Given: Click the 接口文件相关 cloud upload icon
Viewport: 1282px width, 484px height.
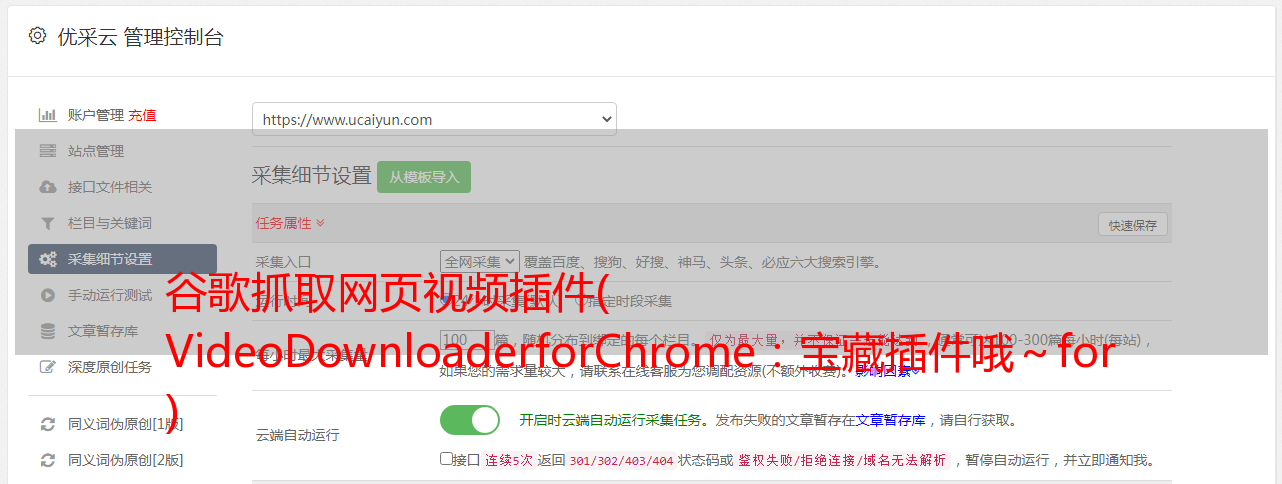Looking at the screenshot, I should coord(47,187).
